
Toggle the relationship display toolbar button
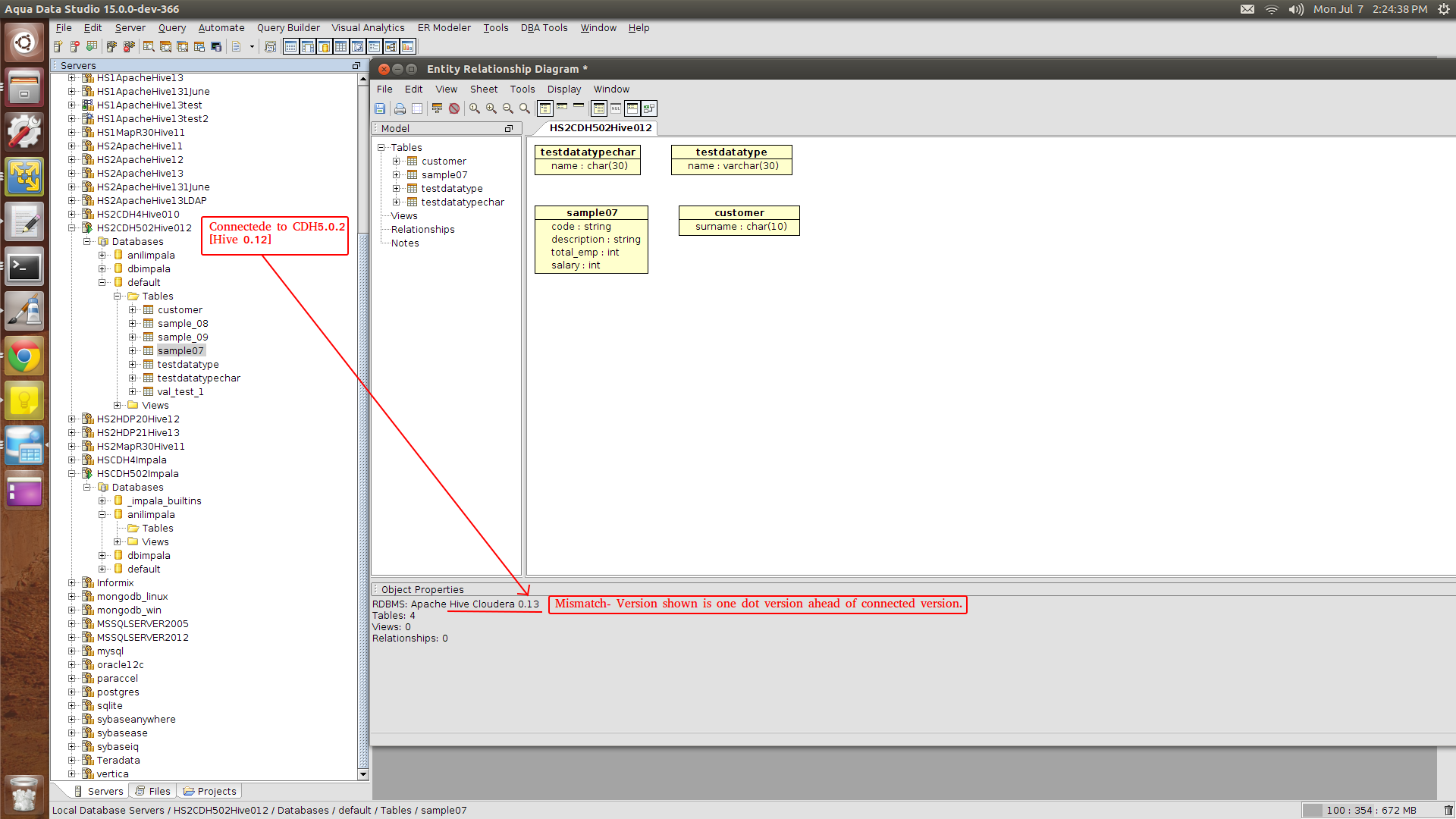pyautogui.click(x=649, y=108)
